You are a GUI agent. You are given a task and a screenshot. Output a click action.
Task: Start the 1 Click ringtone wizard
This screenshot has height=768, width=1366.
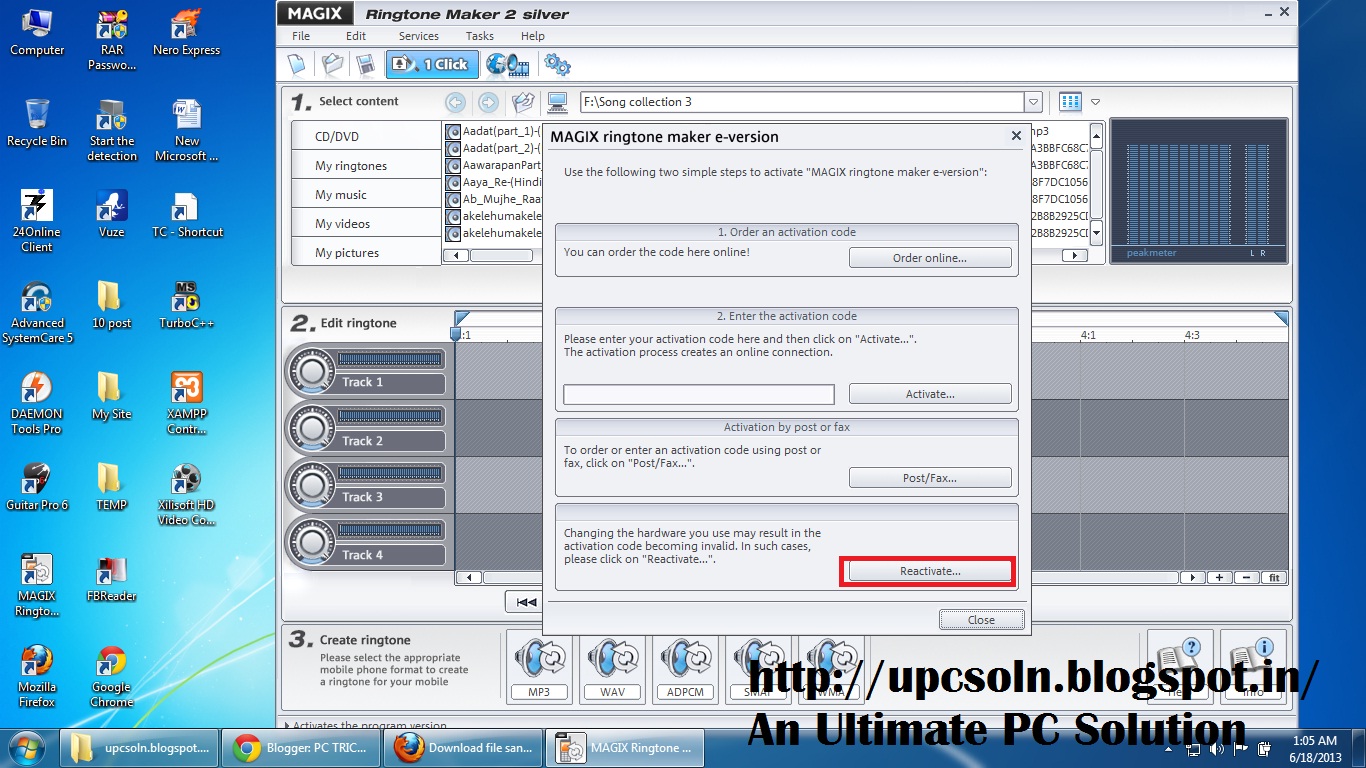pyautogui.click(x=432, y=65)
